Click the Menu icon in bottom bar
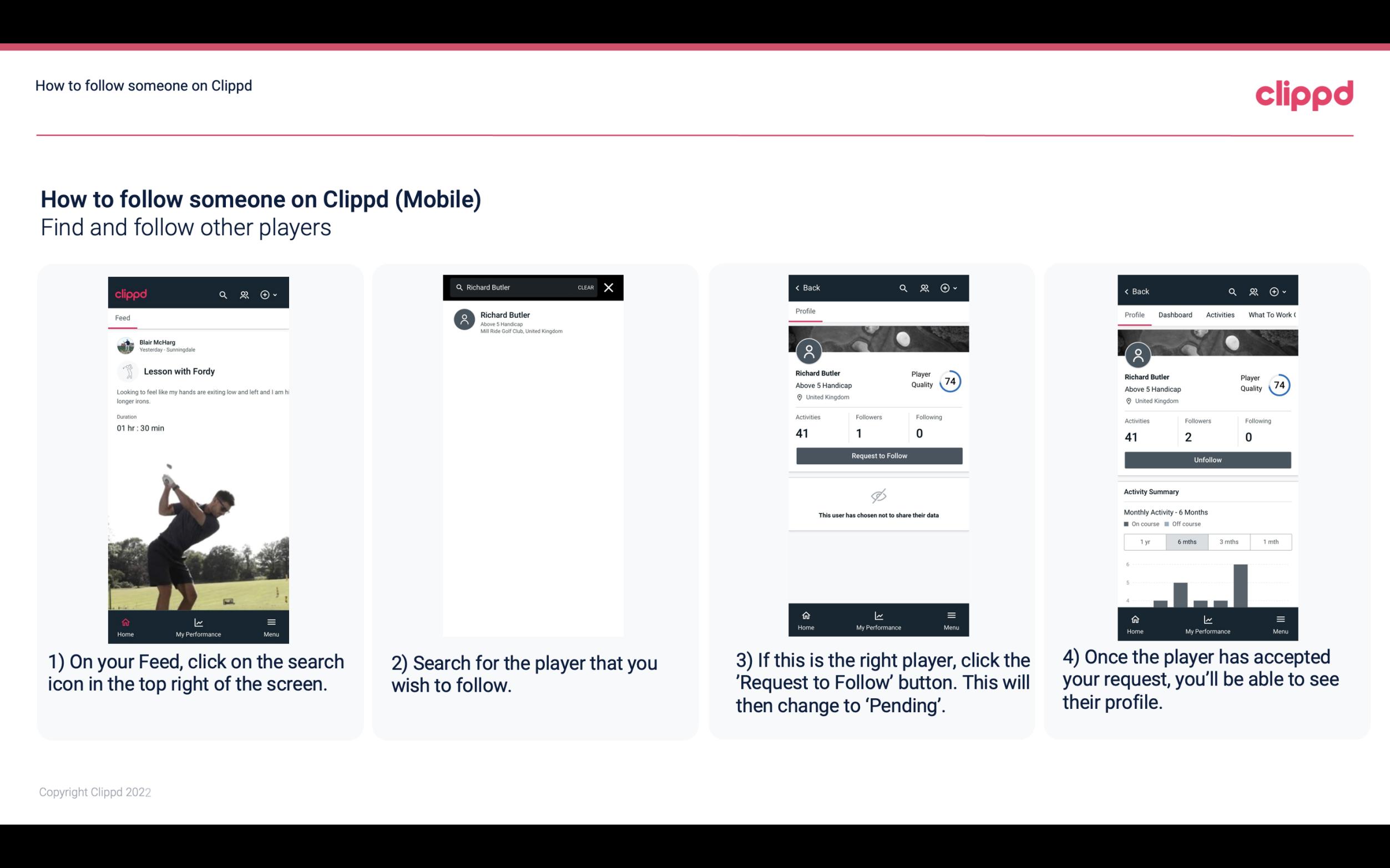 tap(270, 622)
